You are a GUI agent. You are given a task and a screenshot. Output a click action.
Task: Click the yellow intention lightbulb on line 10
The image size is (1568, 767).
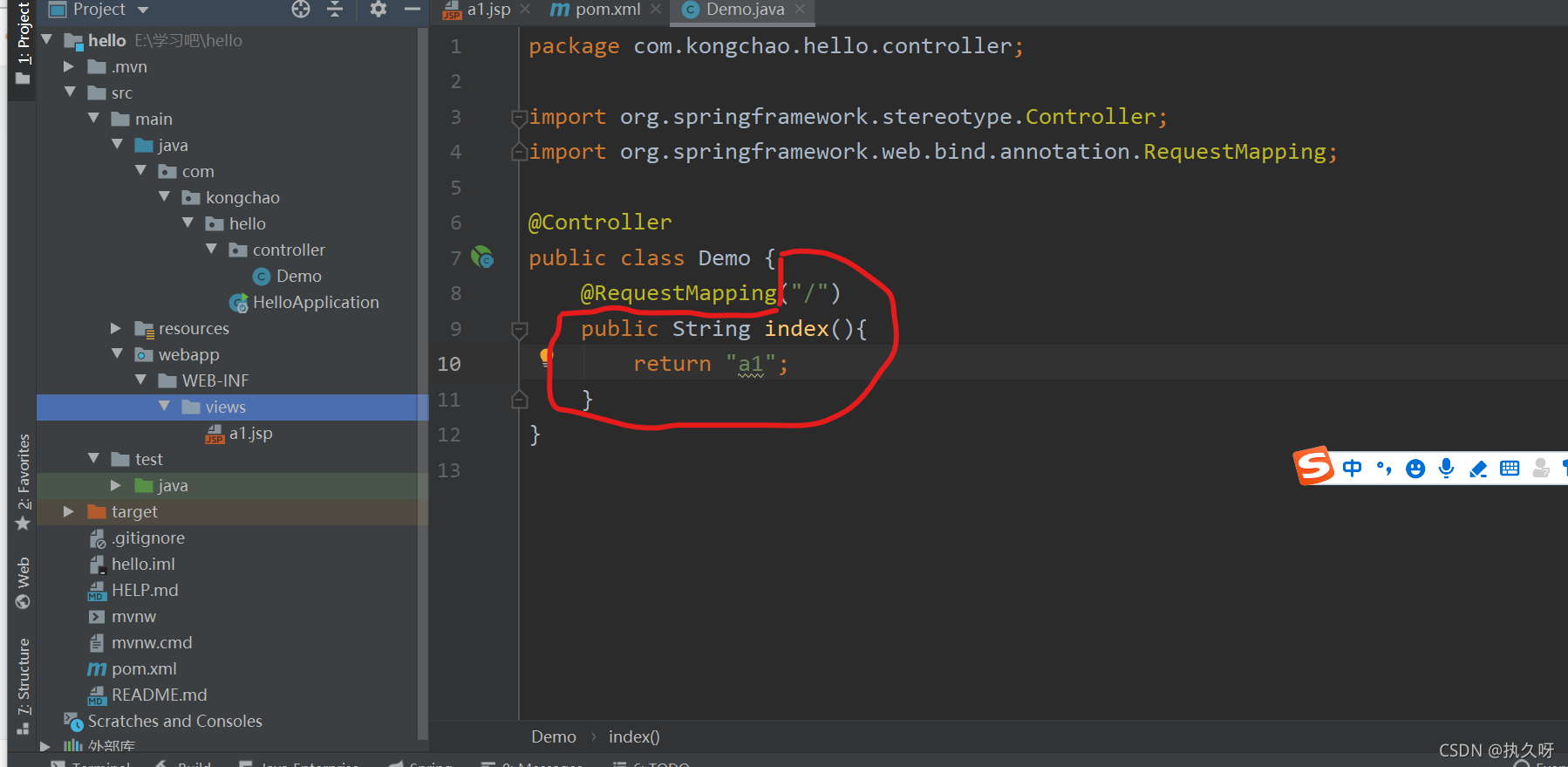click(x=545, y=356)
